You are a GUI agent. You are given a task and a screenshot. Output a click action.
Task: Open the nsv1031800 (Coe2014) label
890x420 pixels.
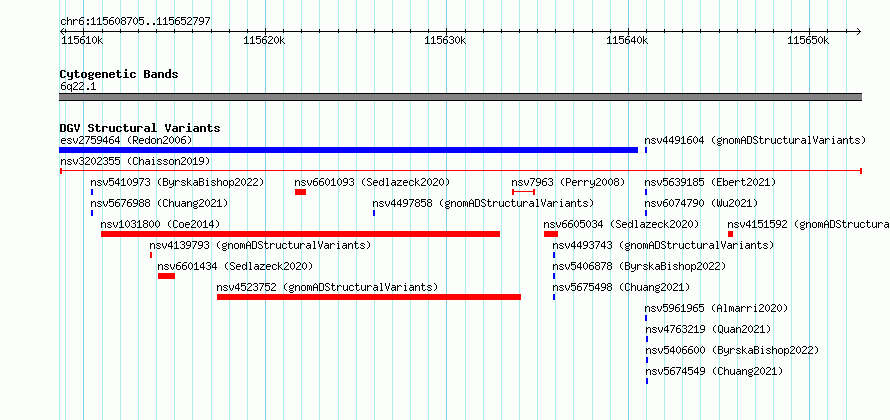(x=160, y=224)
